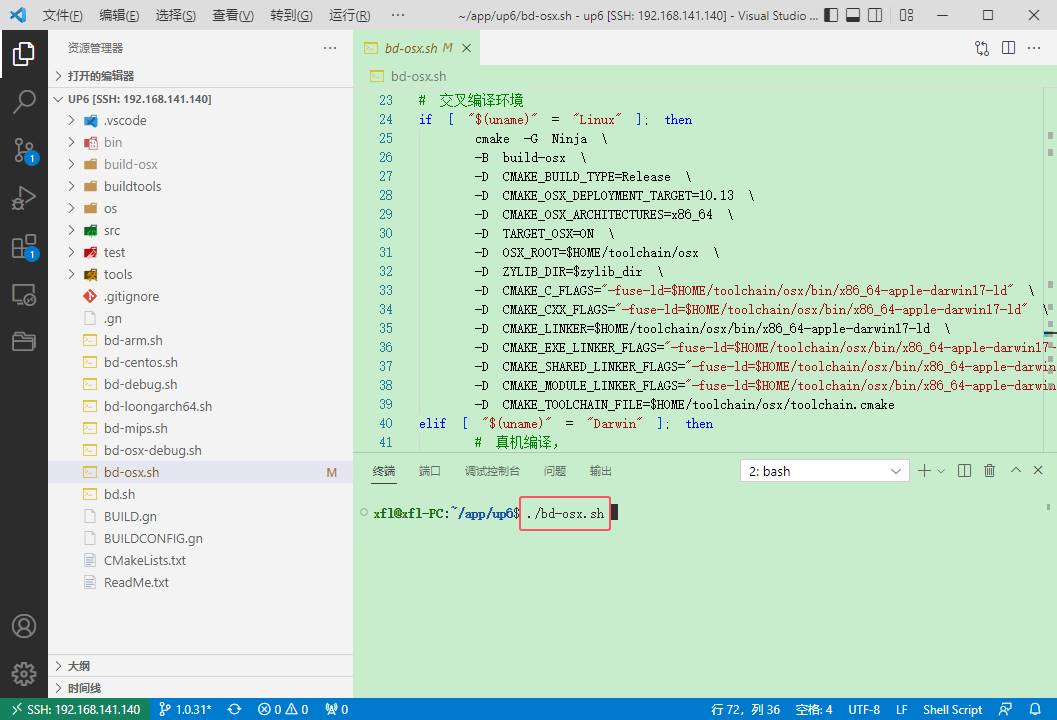1057x720 pixels.
Task: Open Extensions view in activity bar
Action: (x=24, y=247)
